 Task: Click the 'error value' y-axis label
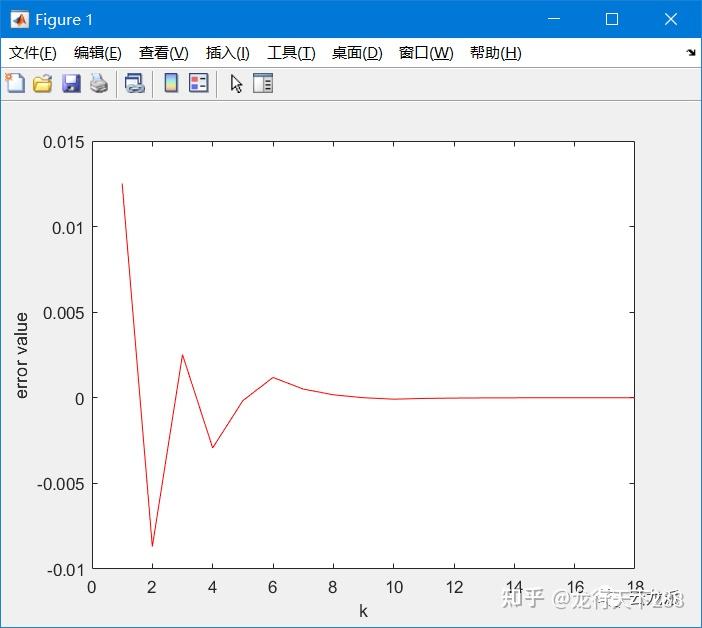[21, 355]
